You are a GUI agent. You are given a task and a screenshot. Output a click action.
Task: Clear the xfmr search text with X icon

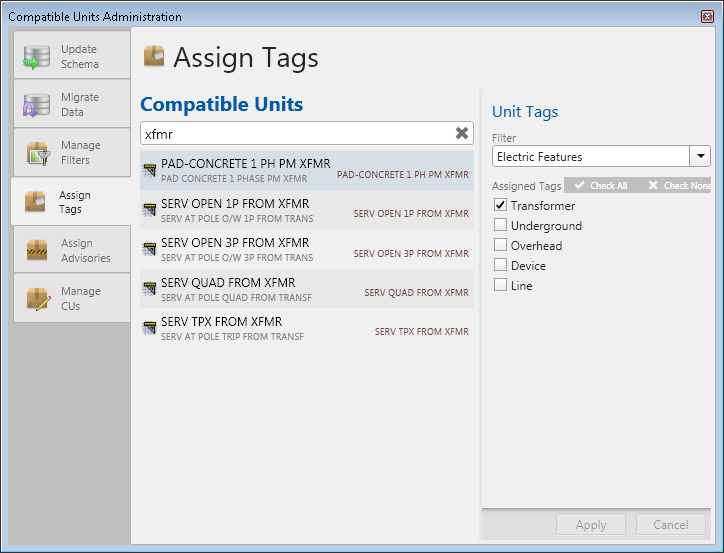point(462,133)
